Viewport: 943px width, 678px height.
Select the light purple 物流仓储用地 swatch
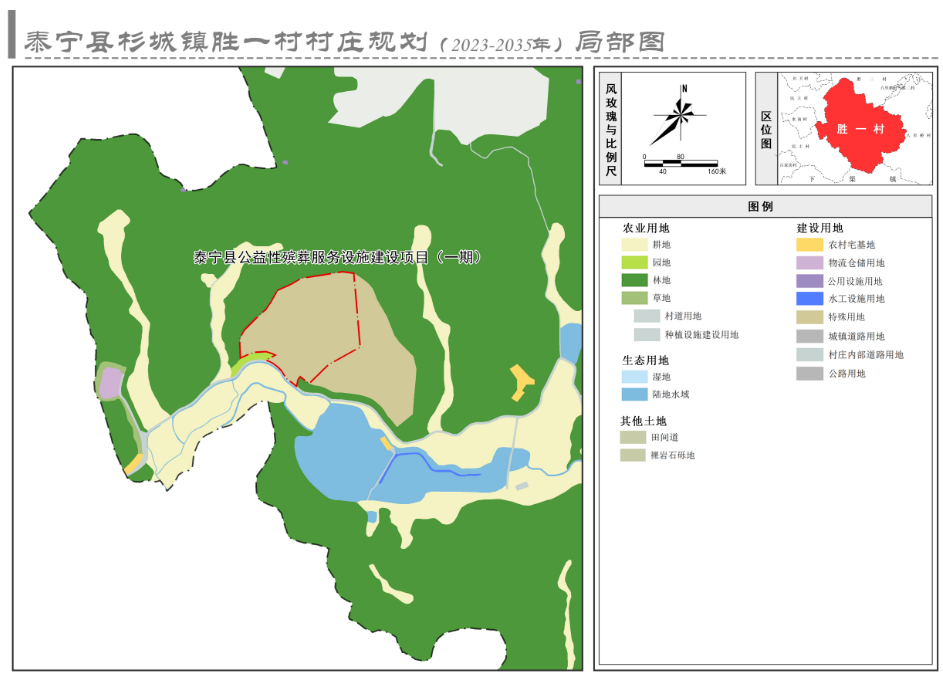tap(809, 262)
